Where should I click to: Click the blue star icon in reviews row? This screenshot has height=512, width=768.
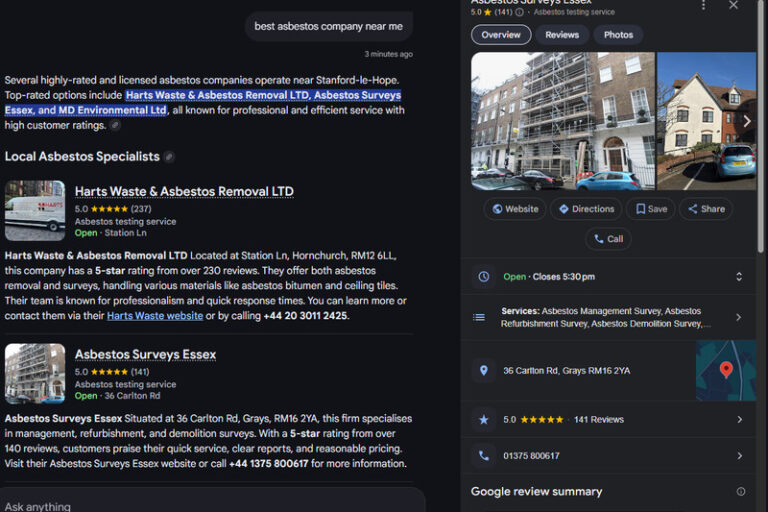coord(483,420)
